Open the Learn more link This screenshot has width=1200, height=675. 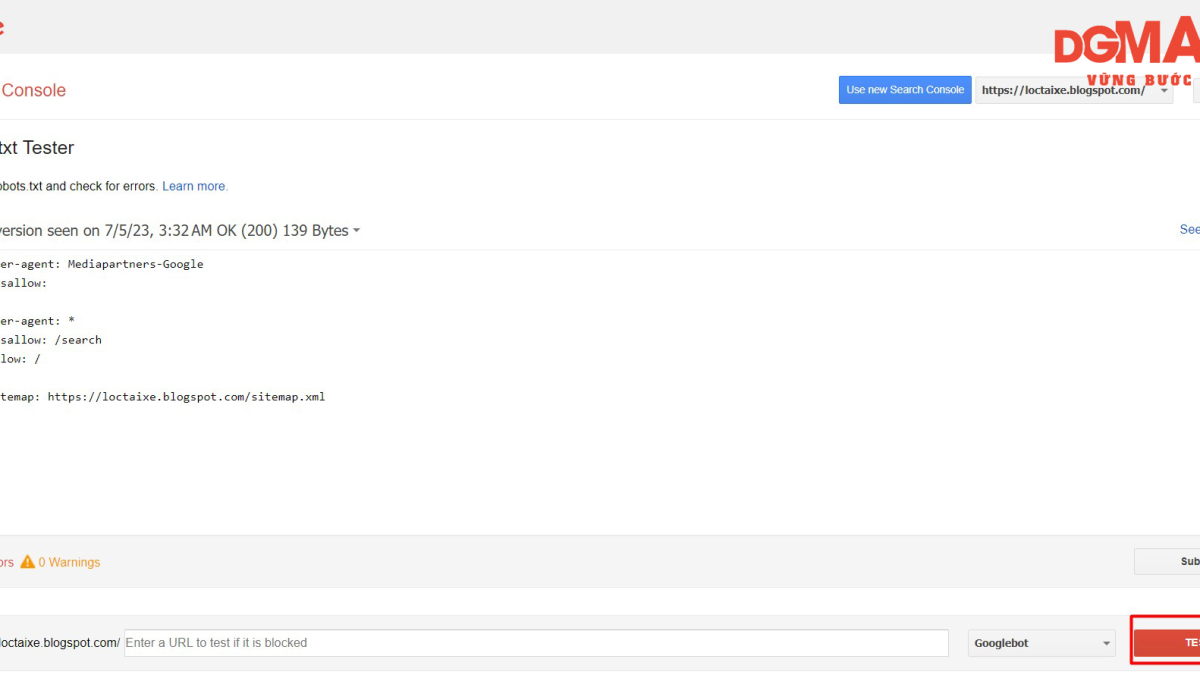194,186
